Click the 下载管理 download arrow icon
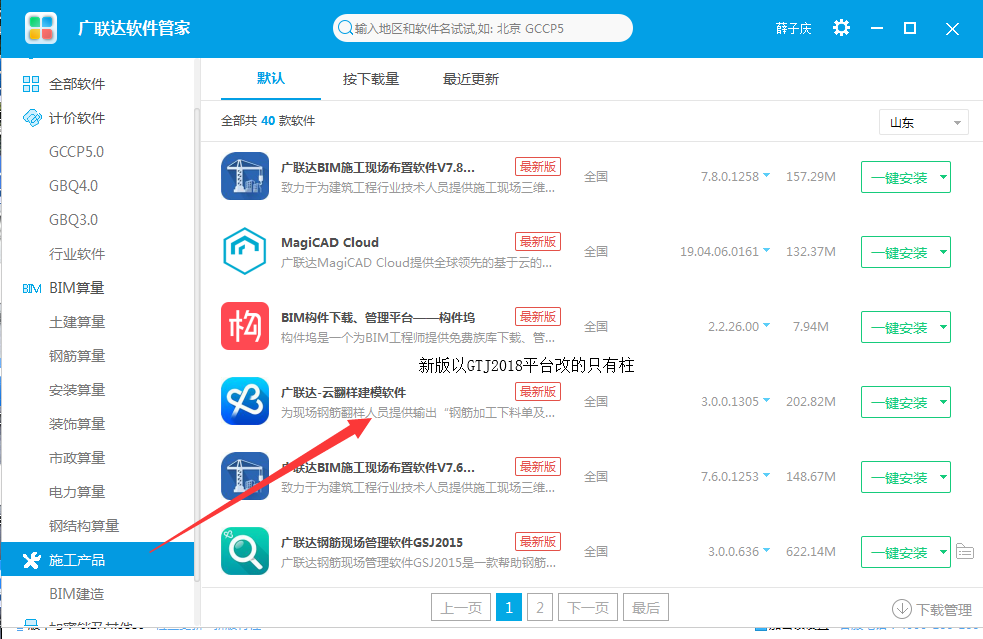 point(902,608)
